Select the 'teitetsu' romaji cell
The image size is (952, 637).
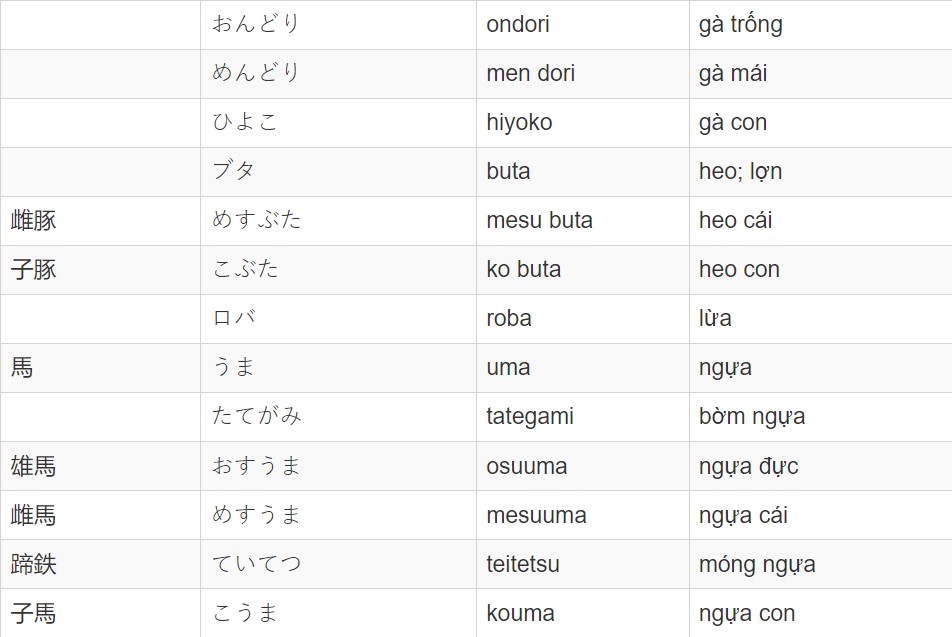583,564
